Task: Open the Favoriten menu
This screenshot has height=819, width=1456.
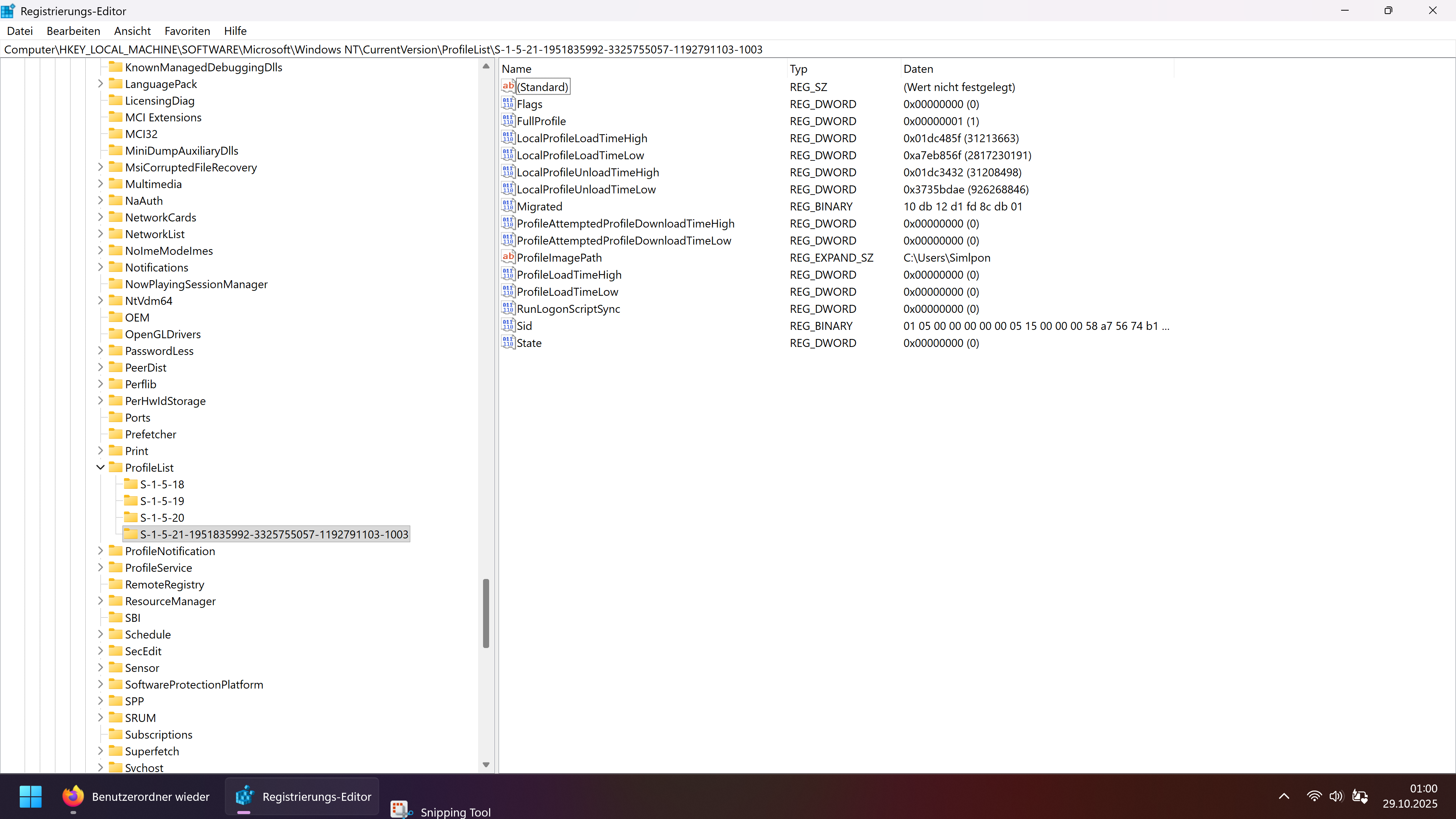Action: coord(187,31)
